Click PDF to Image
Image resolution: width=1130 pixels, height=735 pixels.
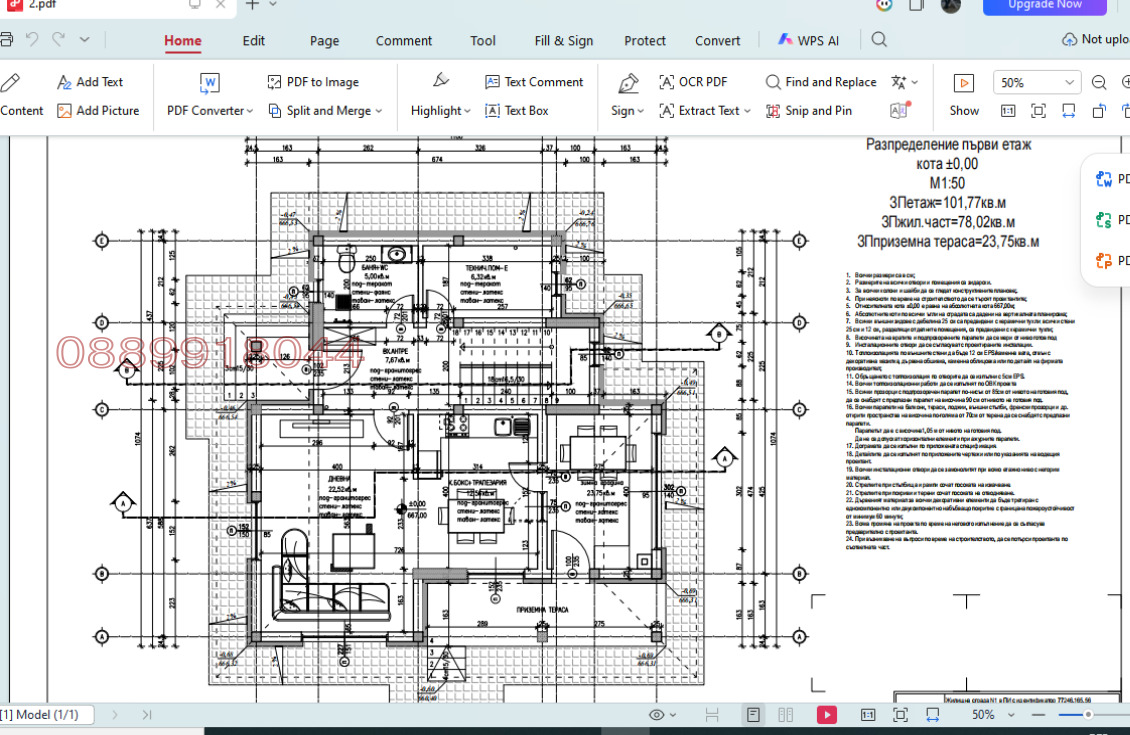point(313,82)
